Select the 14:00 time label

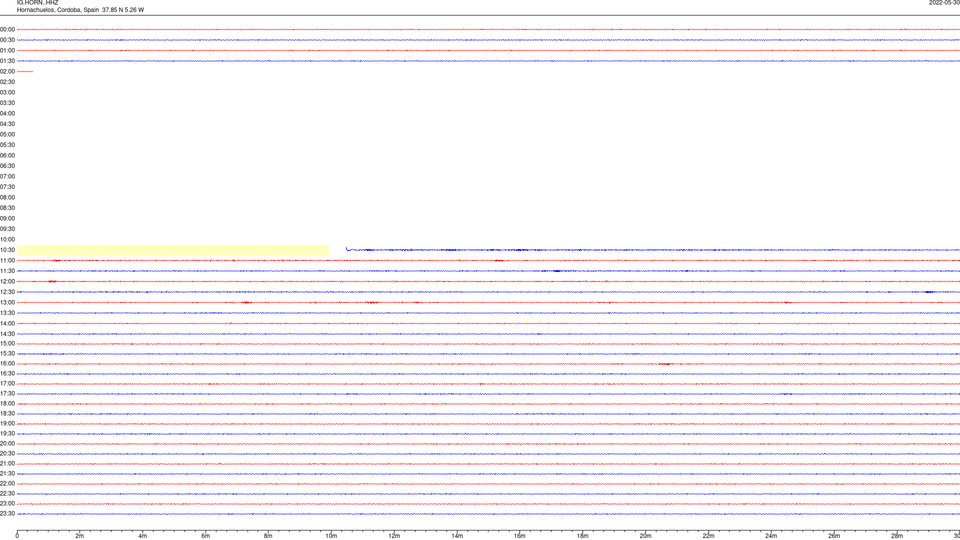point(7,323)
